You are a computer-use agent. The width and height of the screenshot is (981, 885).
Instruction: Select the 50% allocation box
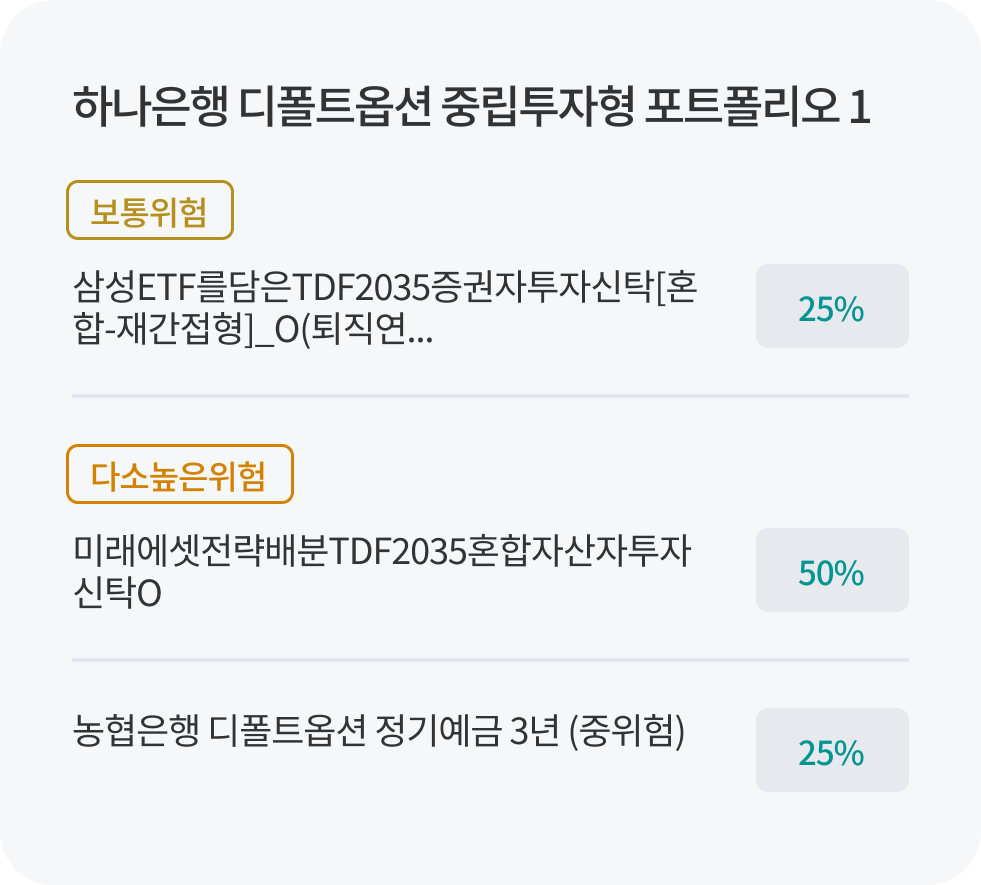(831, 571)
